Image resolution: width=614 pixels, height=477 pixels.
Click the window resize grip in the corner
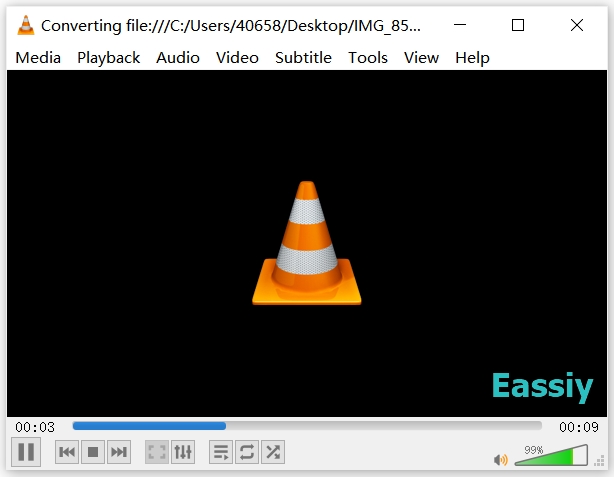(x=599, y=461)
